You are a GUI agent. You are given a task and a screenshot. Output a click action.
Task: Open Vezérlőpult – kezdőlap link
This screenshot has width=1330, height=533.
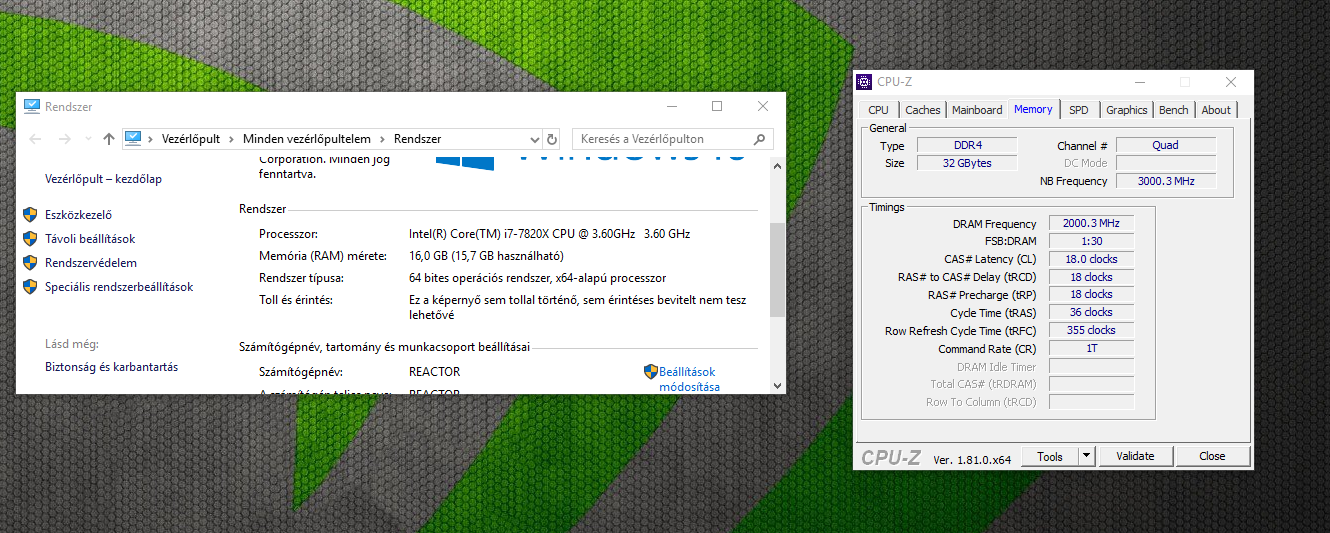click(x=103, y=179)
